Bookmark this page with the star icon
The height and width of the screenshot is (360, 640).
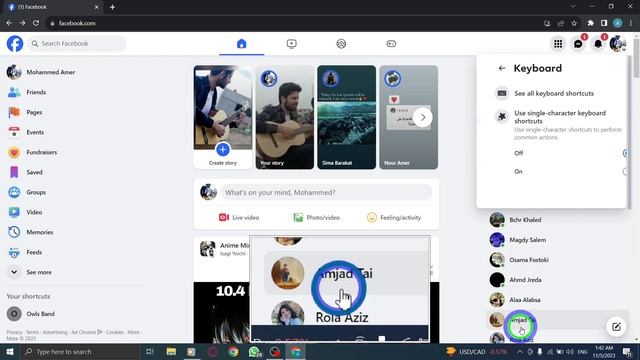[x=574, y=23]
